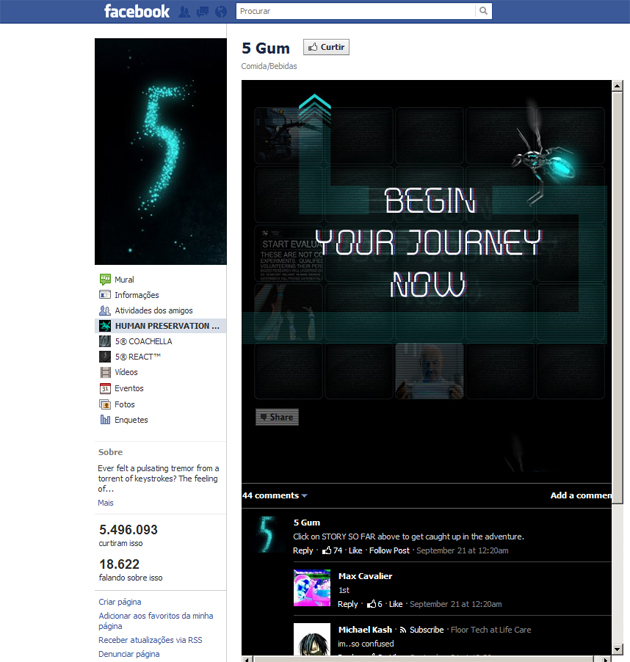Click the 5 Coachella app icon
The height and width of the screenshot is (662, 630).
point(105,341)
